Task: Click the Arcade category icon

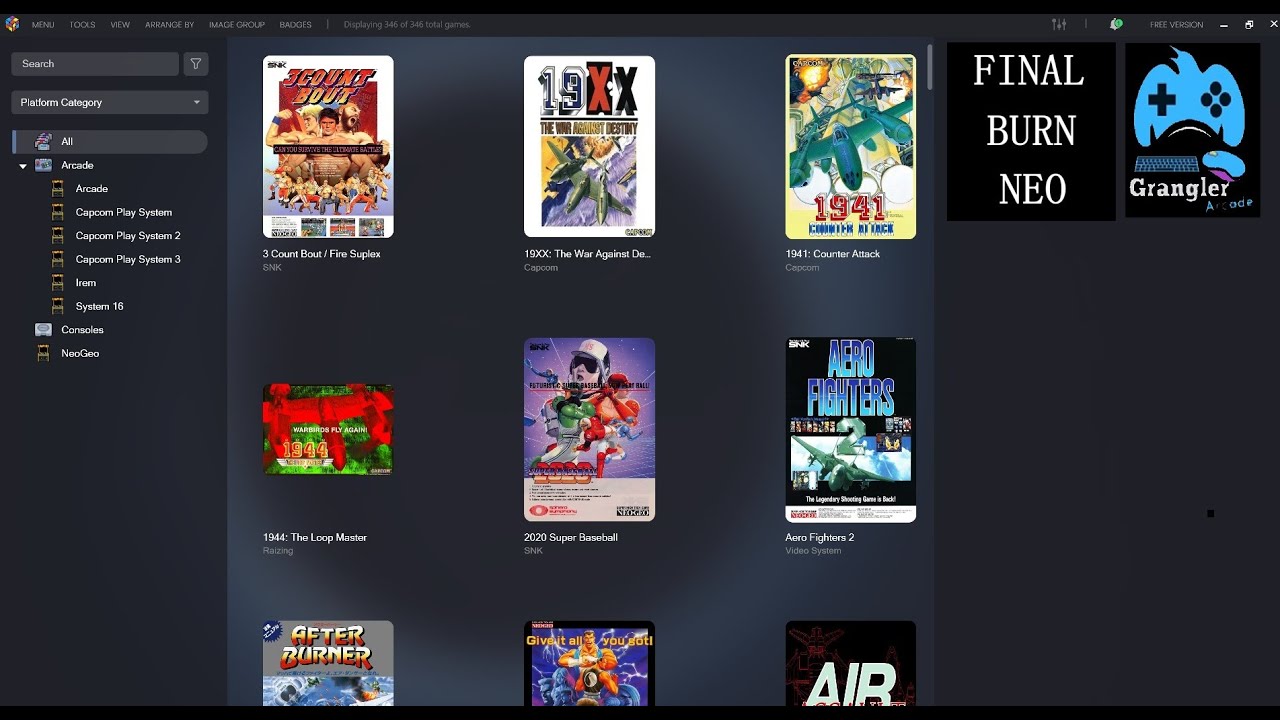Action: (x=43, y=165)
